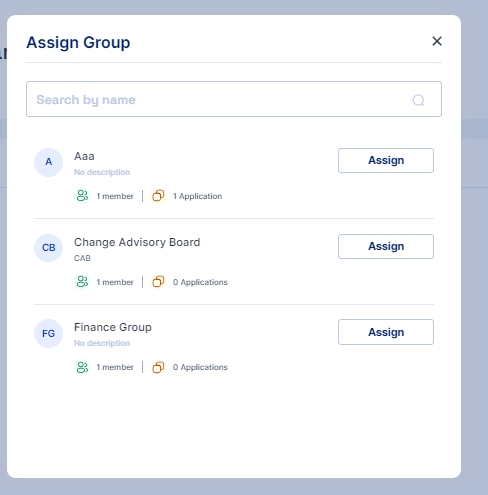488x495 pixels.
Task: Click the members icon under Aaa
Action: [82, 196]
